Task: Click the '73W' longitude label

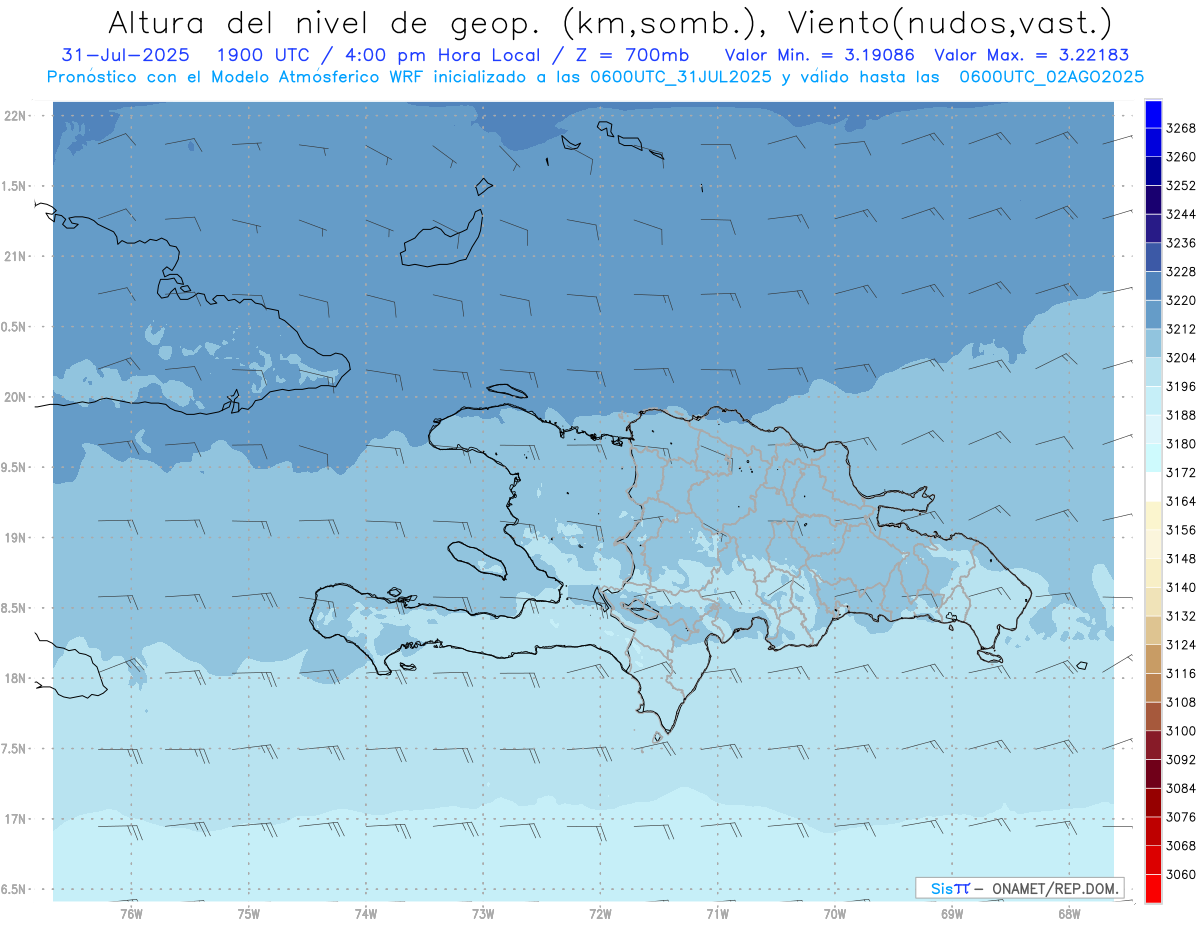Action: coord(483,913)
